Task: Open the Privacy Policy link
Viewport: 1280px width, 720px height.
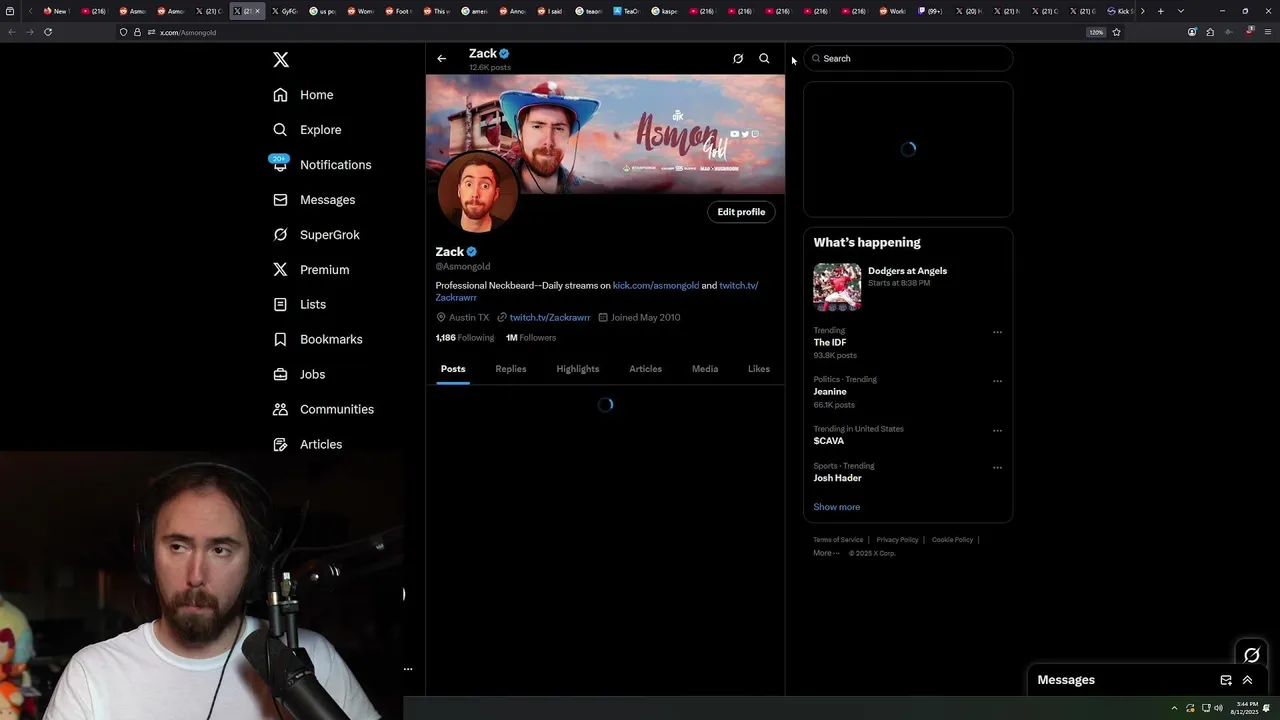Action: point(897,540)
